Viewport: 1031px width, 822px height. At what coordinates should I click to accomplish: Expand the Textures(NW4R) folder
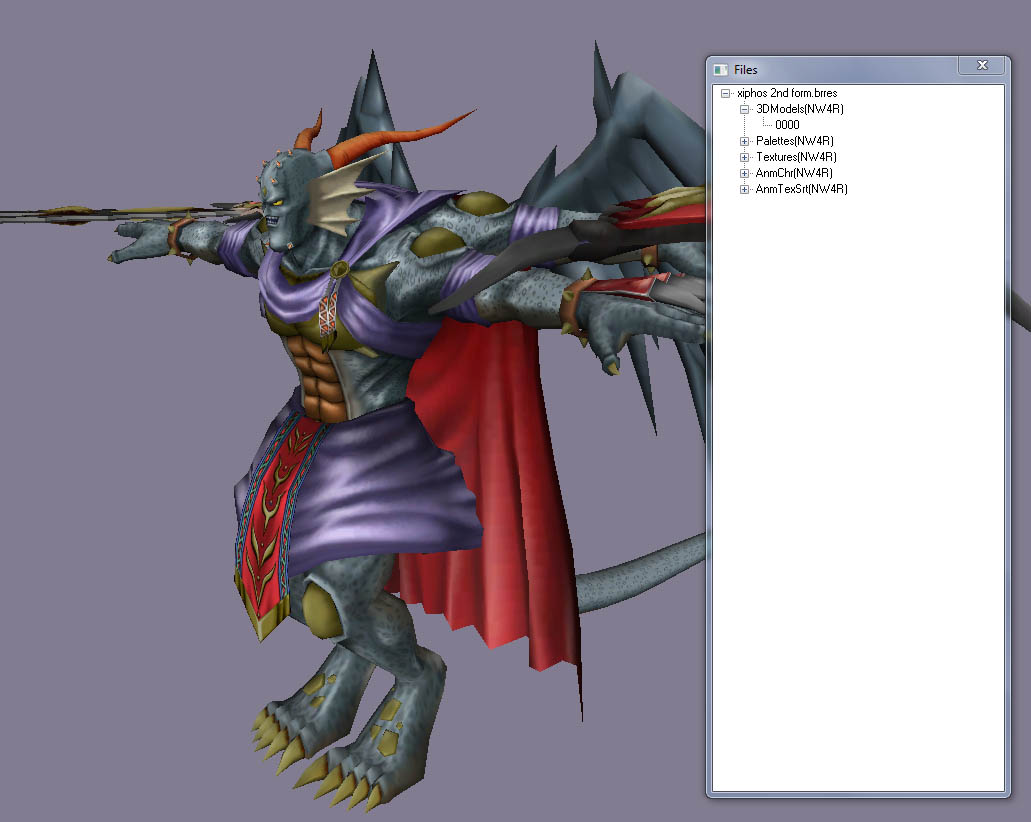tap(744, 157)
